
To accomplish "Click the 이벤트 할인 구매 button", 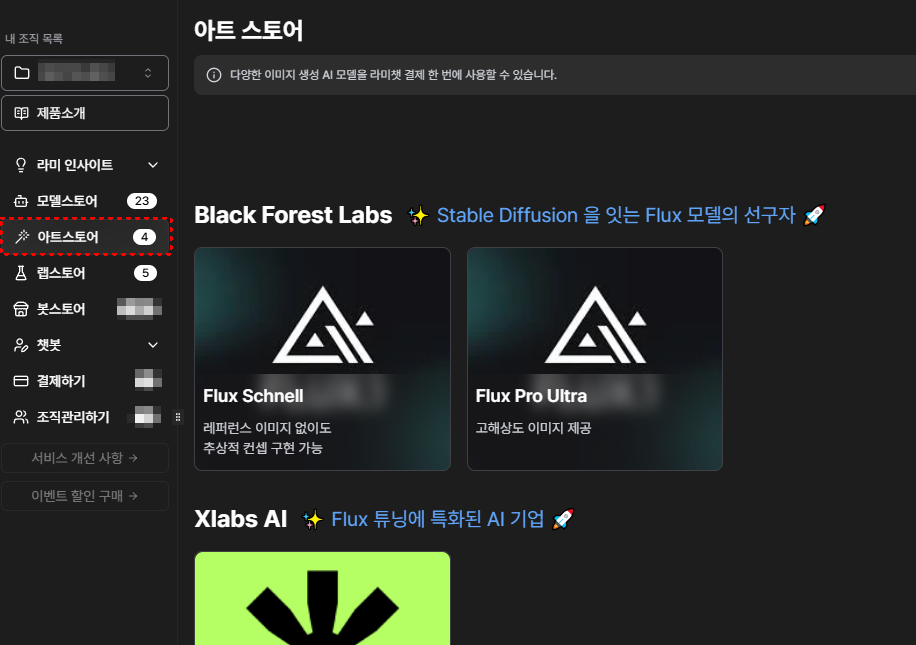I will pyautogui.click(x=85, y=496).
